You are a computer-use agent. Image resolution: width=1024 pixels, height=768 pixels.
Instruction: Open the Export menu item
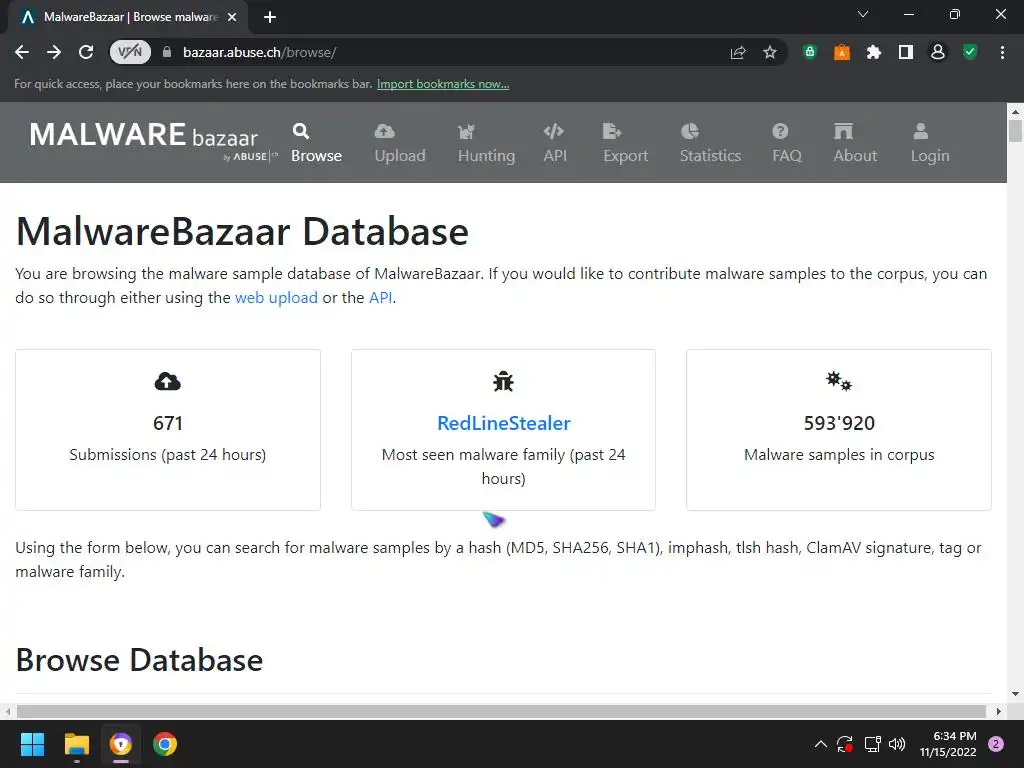pyautogui.click(x=626, y=155)
